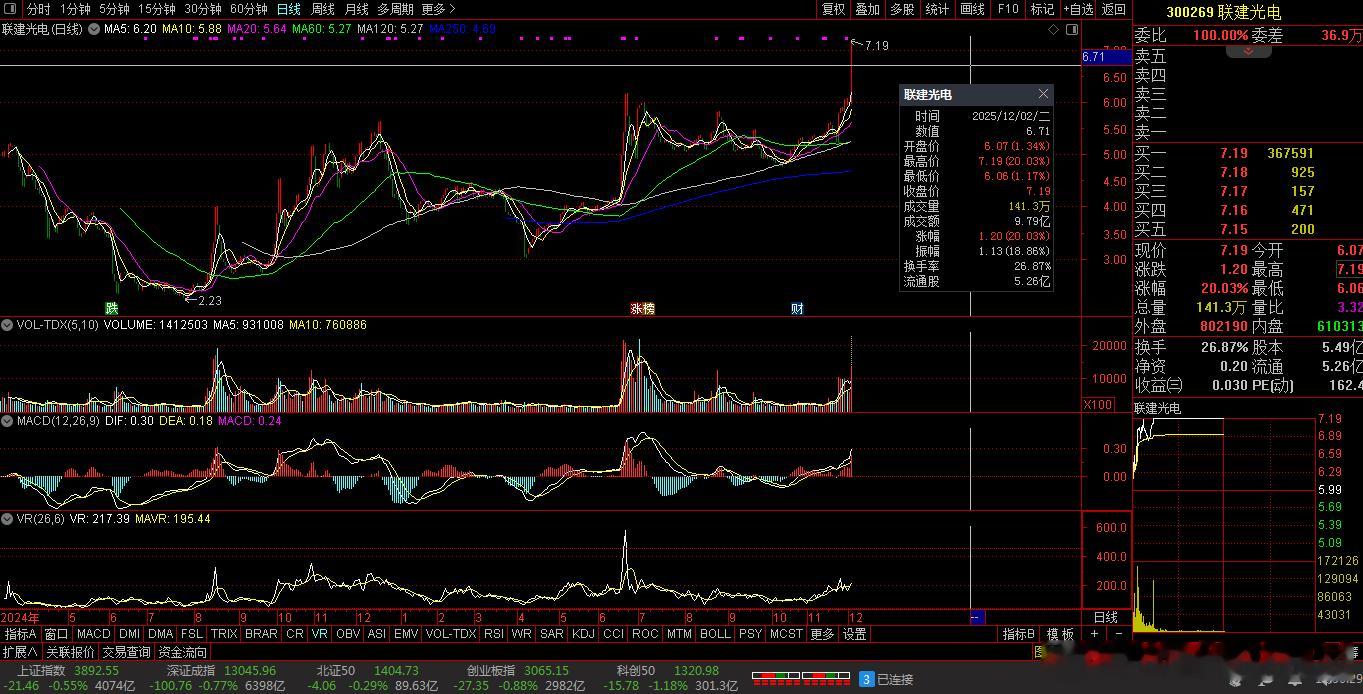
Task: Open the 资金流向 tab
Action: coord(183,652)
